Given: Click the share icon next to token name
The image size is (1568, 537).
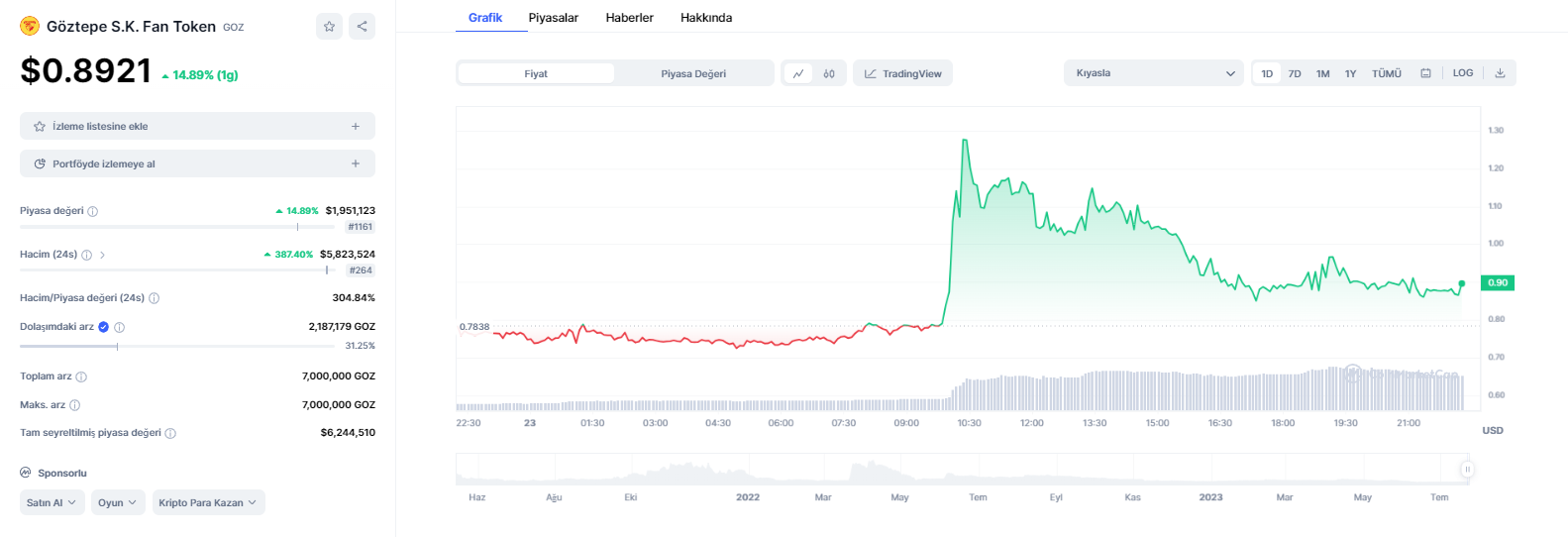Looking at the screenshot, I should pos(363,27).
